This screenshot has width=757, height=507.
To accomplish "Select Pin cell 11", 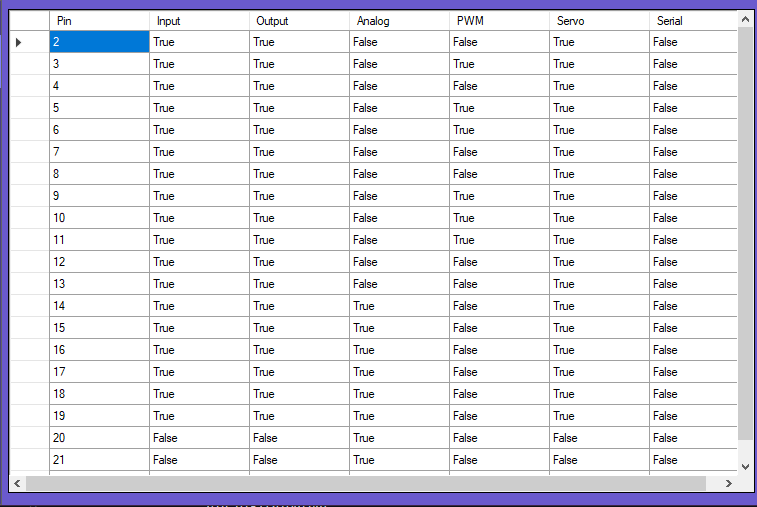I will point(99,239).
